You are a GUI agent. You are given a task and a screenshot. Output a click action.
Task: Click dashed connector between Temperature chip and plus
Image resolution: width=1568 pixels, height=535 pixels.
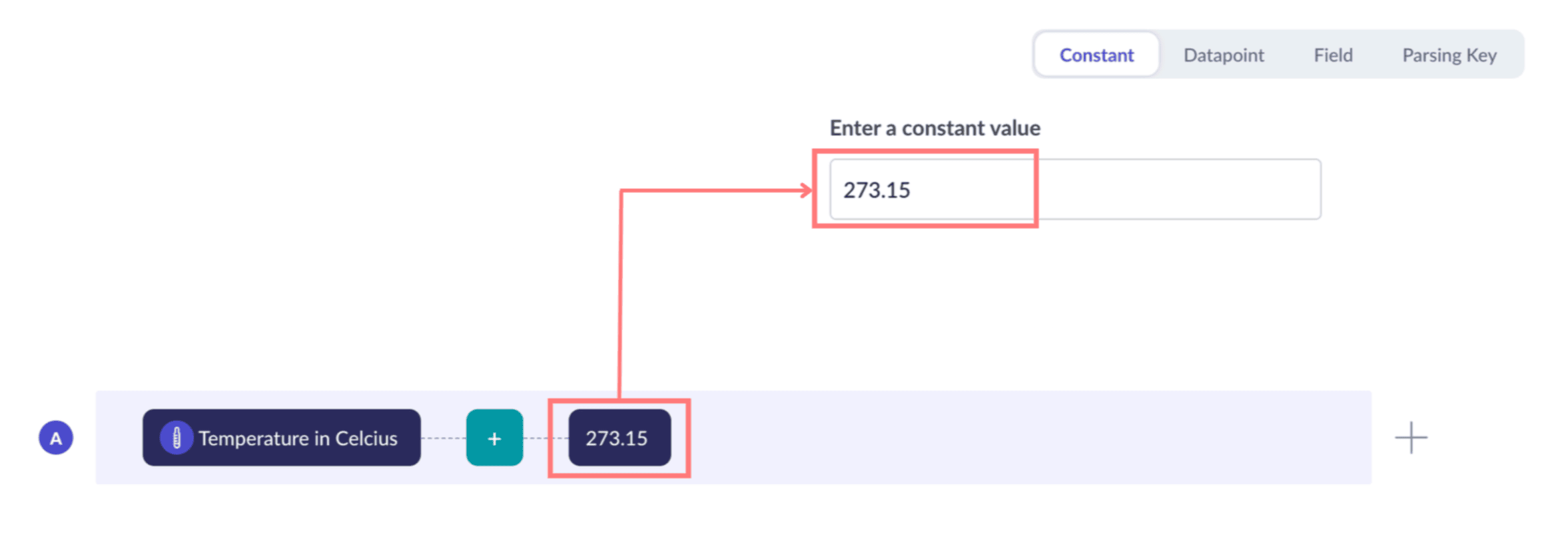coord(444,438)
